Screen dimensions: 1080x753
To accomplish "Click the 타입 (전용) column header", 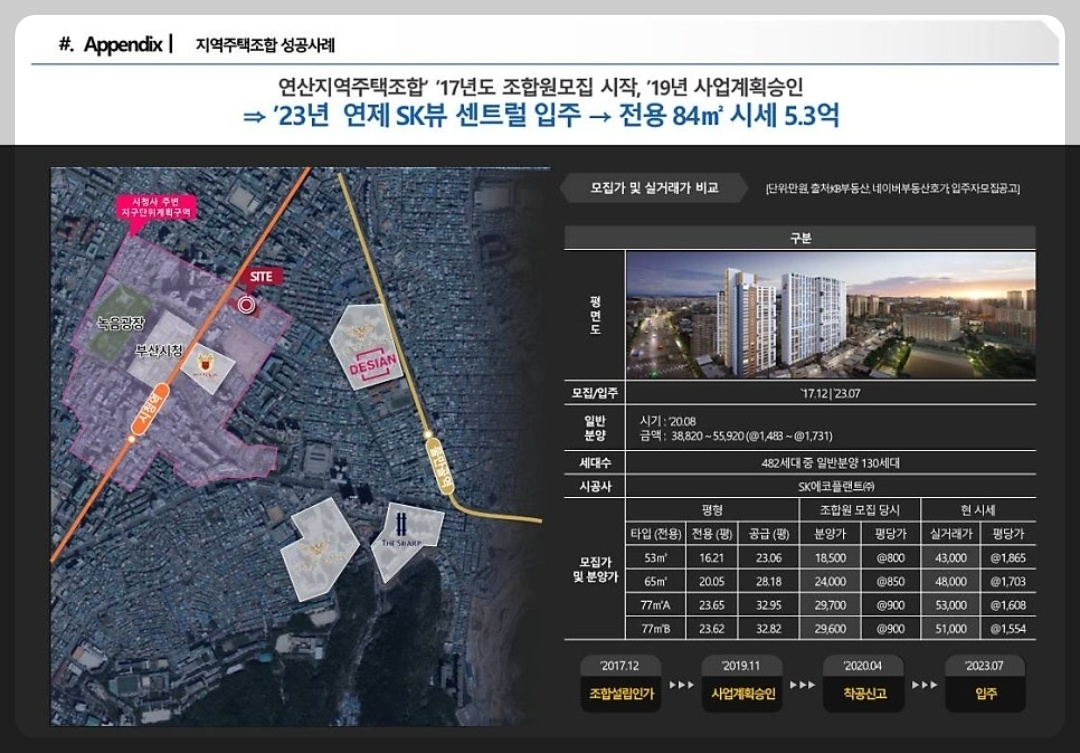I will pos(655,533).
